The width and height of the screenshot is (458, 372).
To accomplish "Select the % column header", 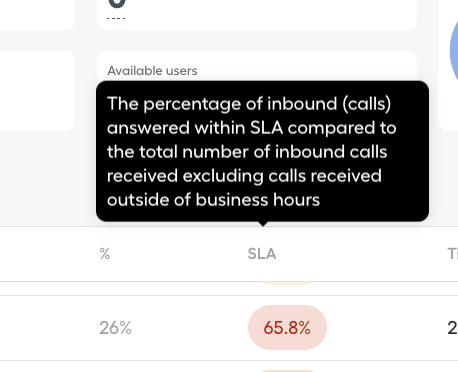I will (x=105, y=254).
